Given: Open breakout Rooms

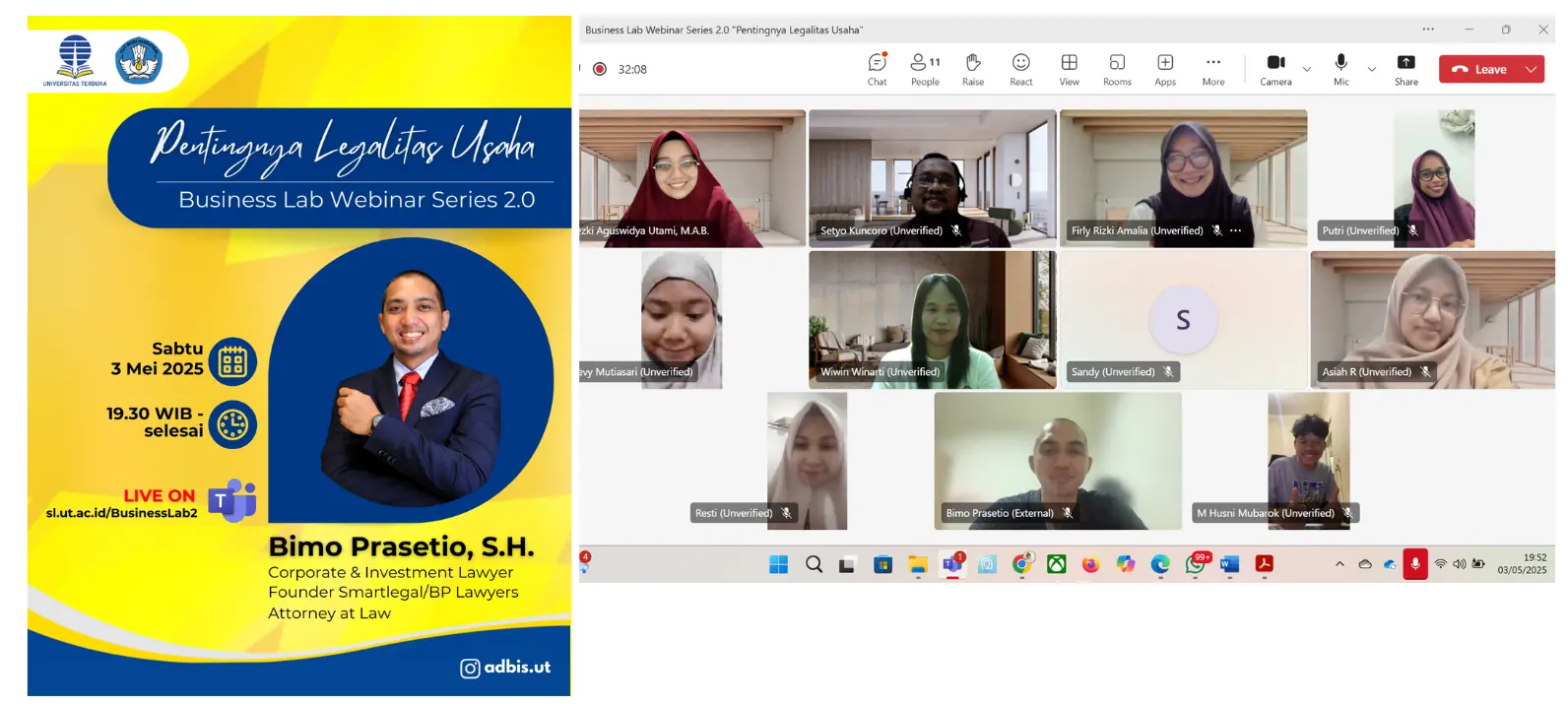Looking at the screenshot, I should 1117,69.
